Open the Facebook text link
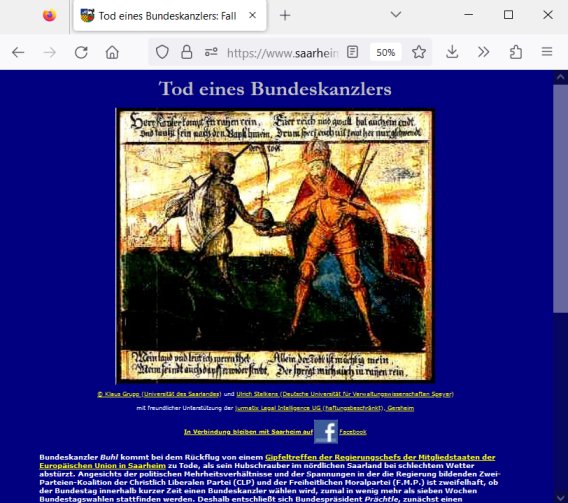This screenshot has width=568, height=503. [x=353, y=432]
